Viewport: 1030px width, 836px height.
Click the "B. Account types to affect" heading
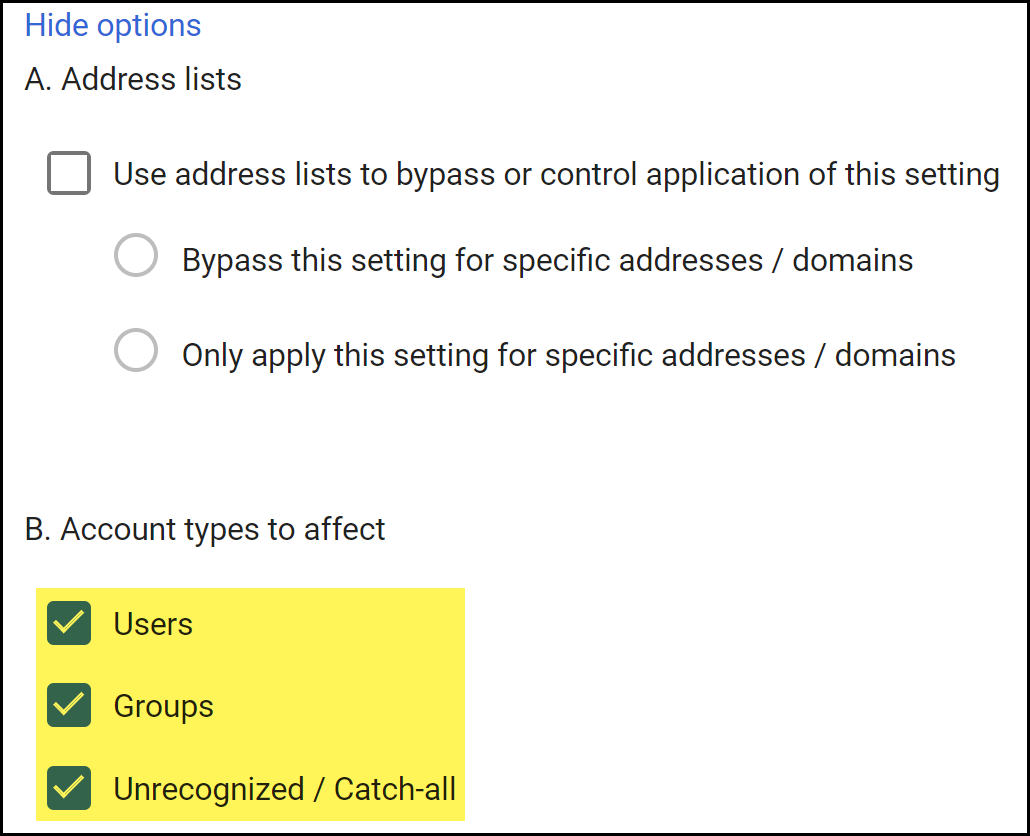(x=205, y=529)
